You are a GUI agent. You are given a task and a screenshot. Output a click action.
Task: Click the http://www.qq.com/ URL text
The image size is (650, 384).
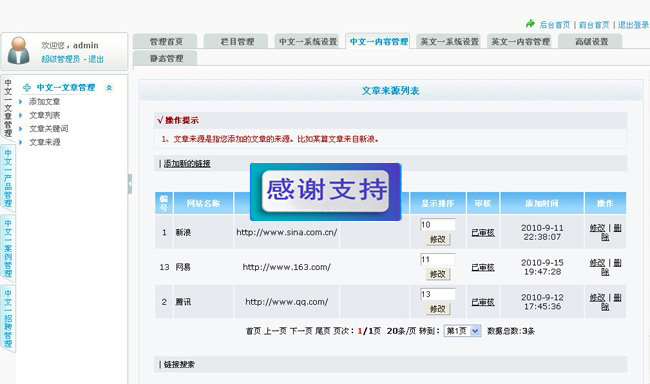(x=287, y=302)
